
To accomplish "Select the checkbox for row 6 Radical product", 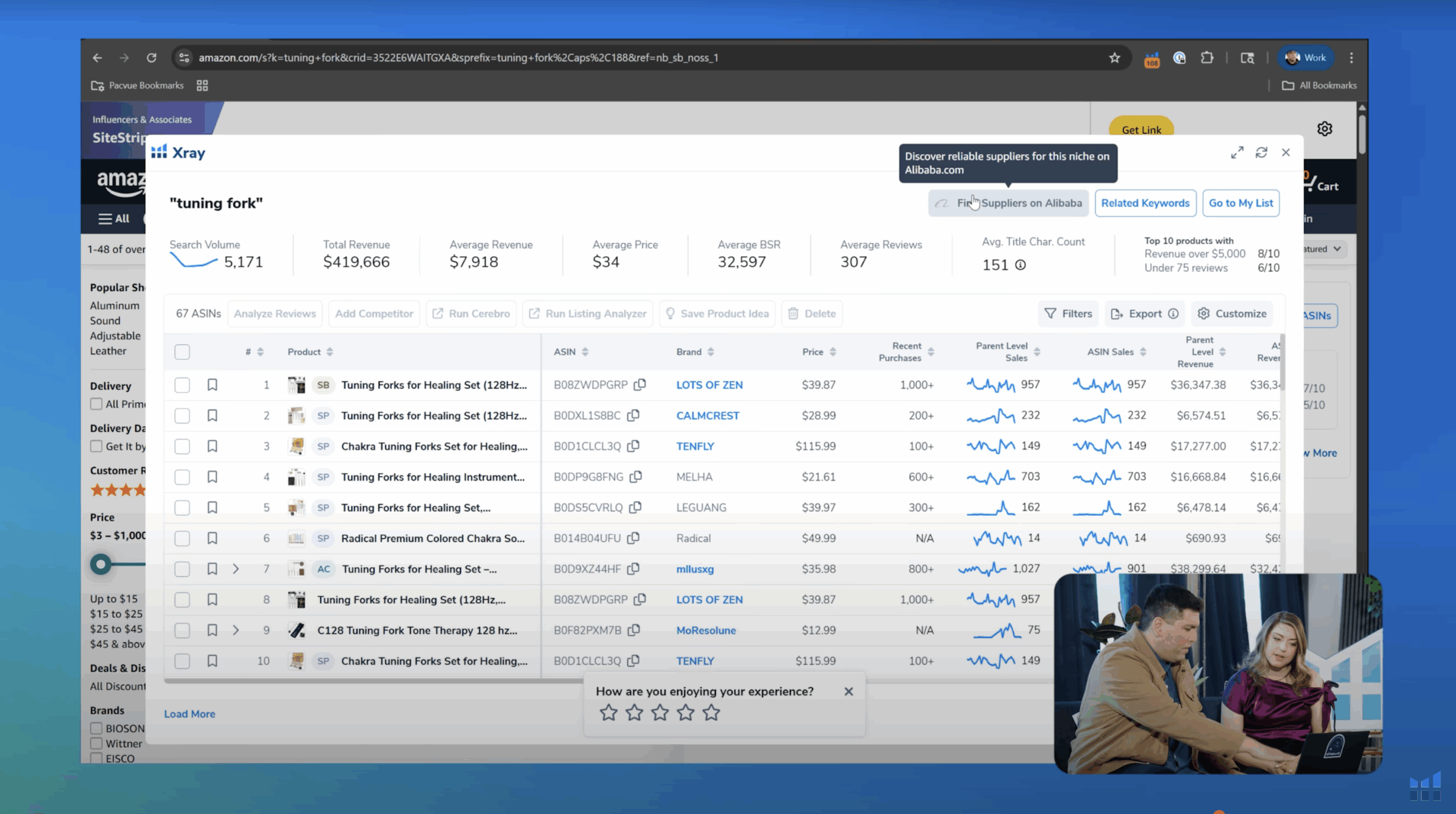I will pos(182,539).
